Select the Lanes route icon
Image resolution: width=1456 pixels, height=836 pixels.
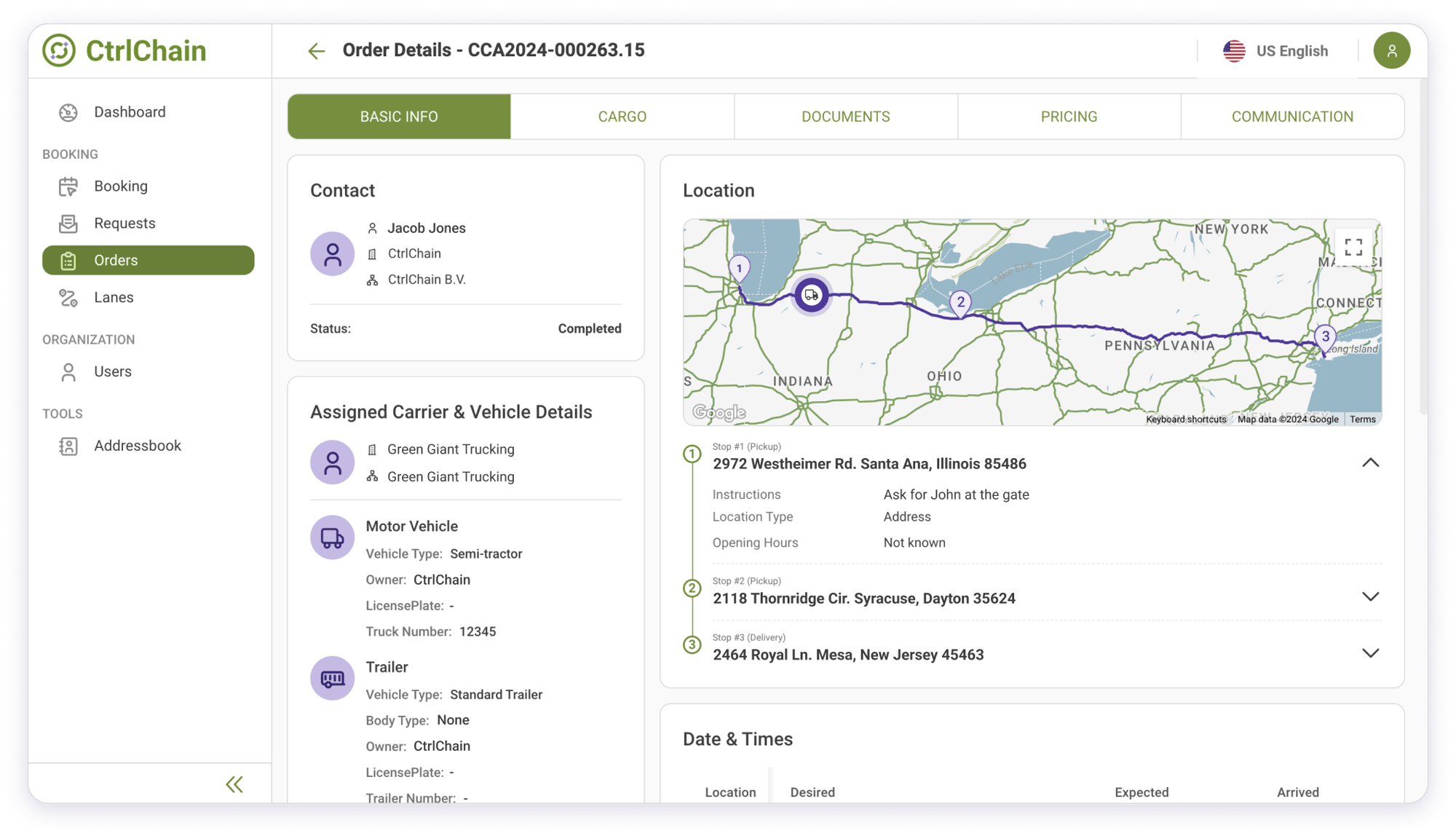68,298
